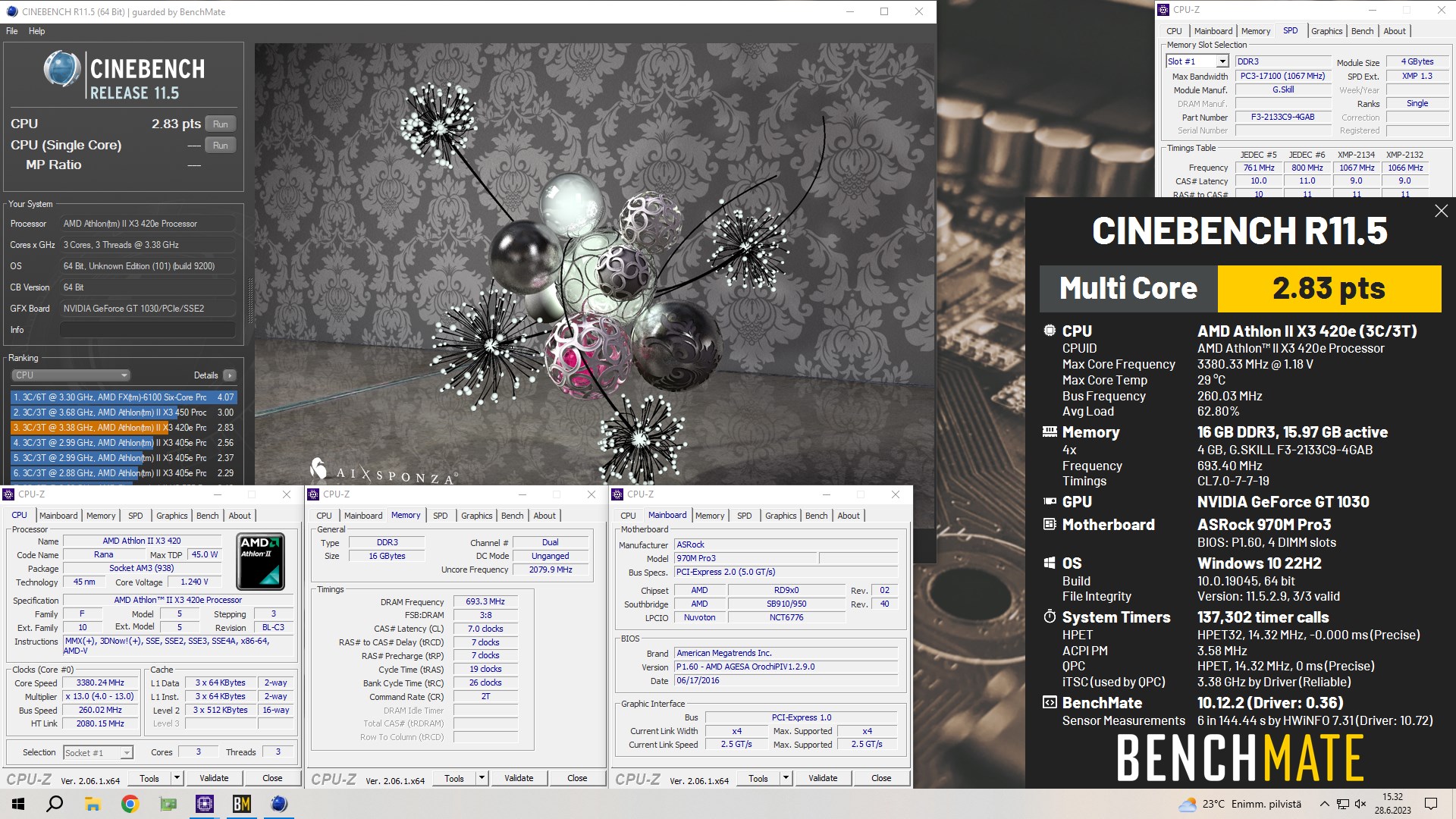Click the large BENCHMATE logo at panel bottom

point(1240,758)
